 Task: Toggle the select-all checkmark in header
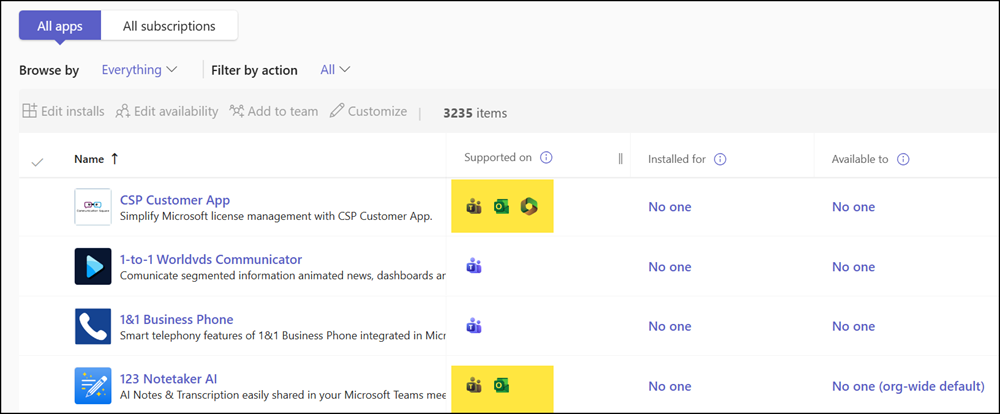pyautogui.click(x=37, y=162)
